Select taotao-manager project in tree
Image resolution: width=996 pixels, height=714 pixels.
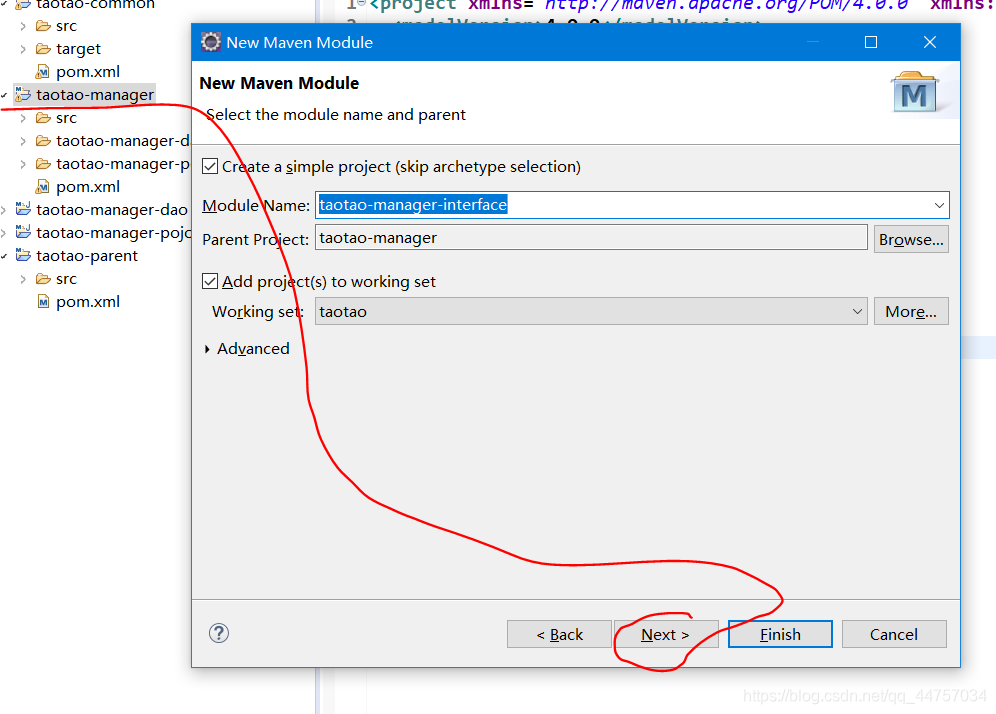click(95, 95)
